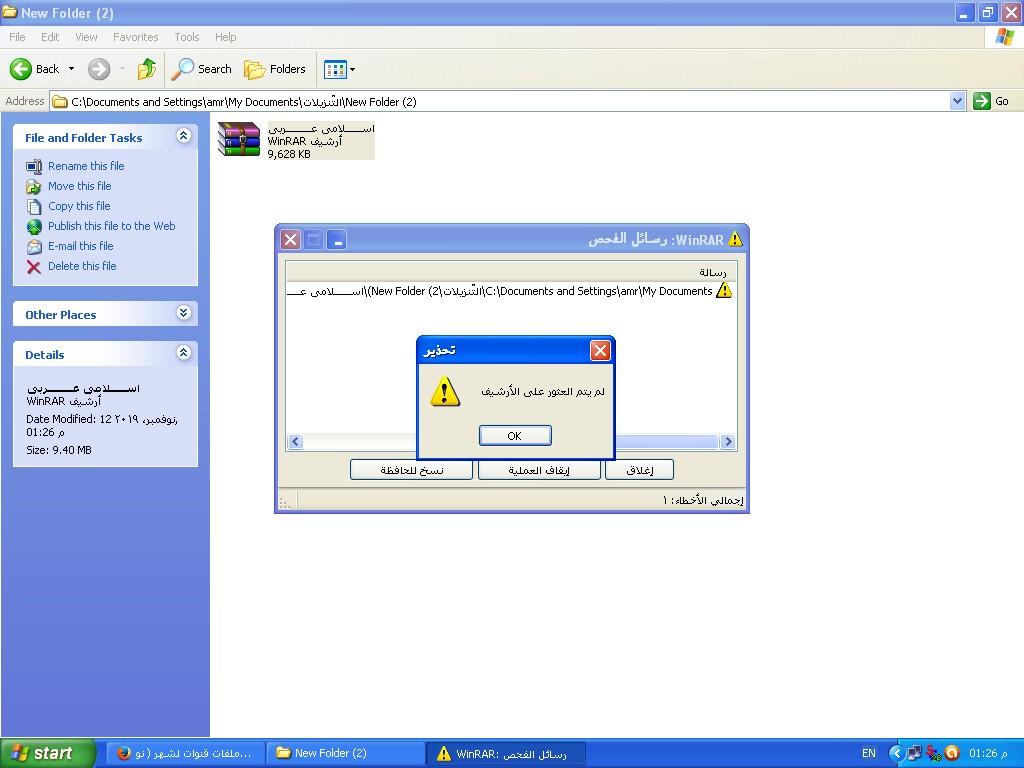
Task: Click the yellow warning icon in dialog
Action: pyautogui.click(x=445, y=391)
